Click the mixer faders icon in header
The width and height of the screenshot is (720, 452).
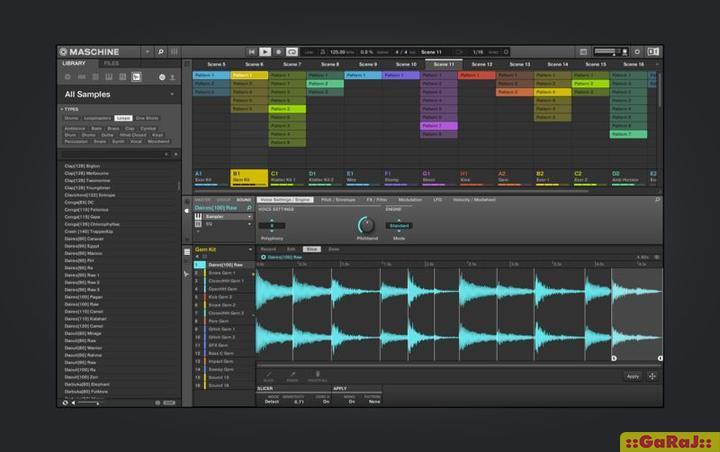click(x=174, y=52)
